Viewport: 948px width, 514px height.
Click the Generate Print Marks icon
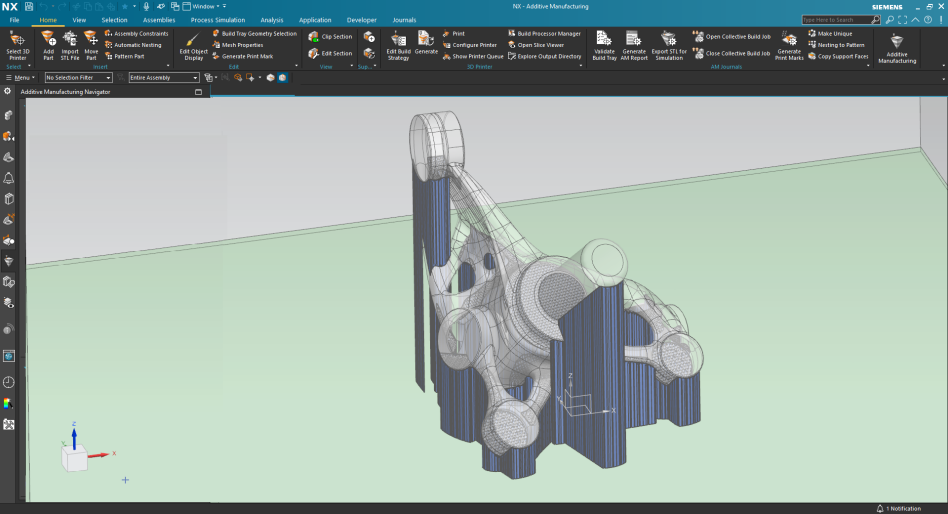coord(789,39)
